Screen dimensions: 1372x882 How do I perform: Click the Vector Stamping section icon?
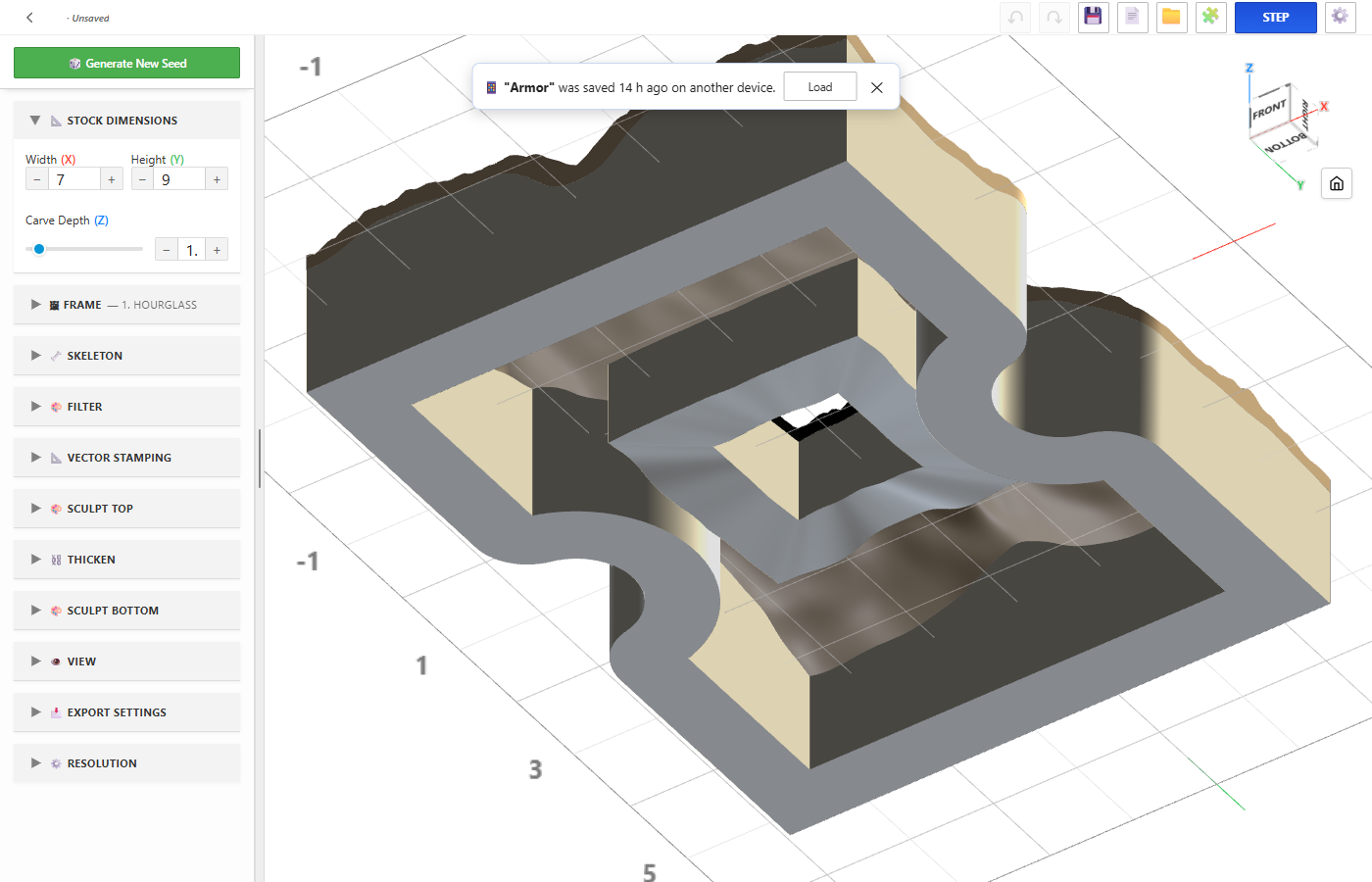[56, 458]
